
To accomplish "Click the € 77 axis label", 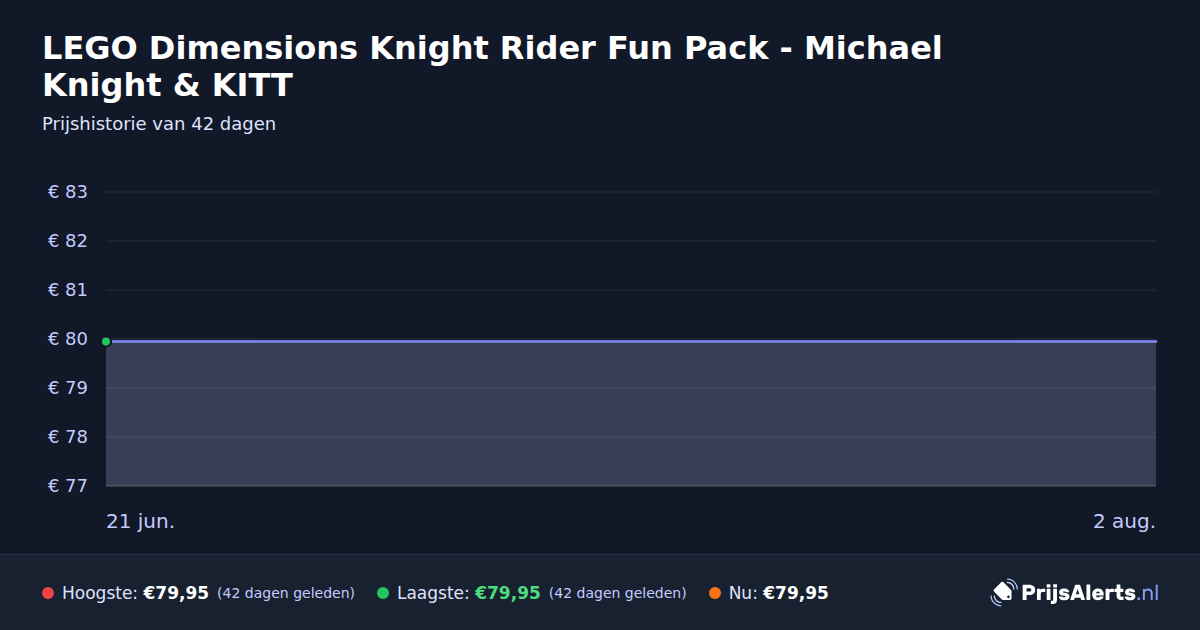I will click(x=68, y=486).
